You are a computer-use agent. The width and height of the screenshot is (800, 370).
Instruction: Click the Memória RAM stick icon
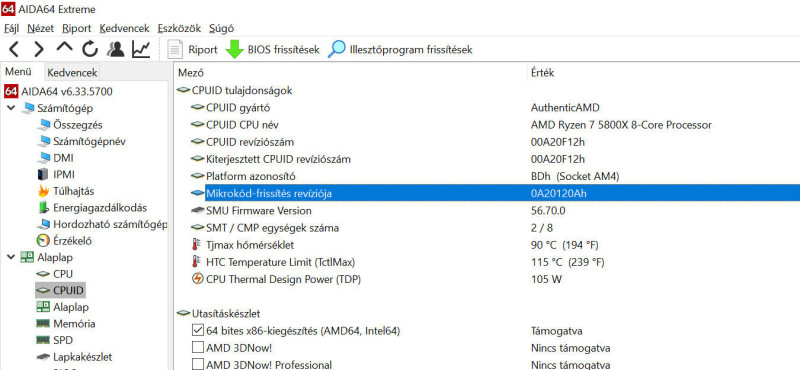(x=43, y=324)
